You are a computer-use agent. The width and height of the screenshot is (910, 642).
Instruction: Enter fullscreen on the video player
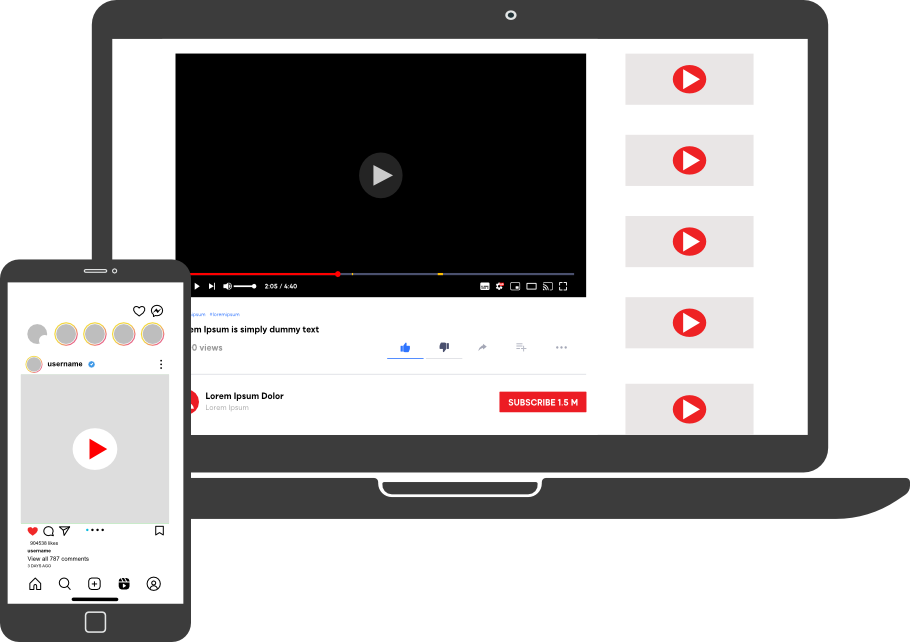coord(563,286)
